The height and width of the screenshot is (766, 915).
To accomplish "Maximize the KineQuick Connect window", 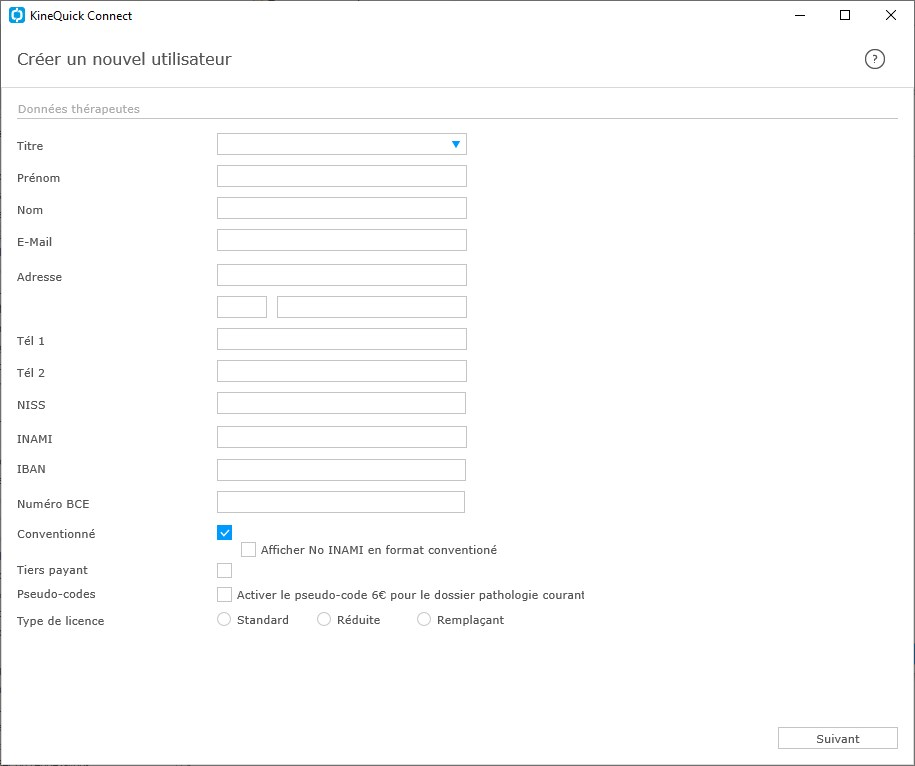I will click(x=844, y=15).
